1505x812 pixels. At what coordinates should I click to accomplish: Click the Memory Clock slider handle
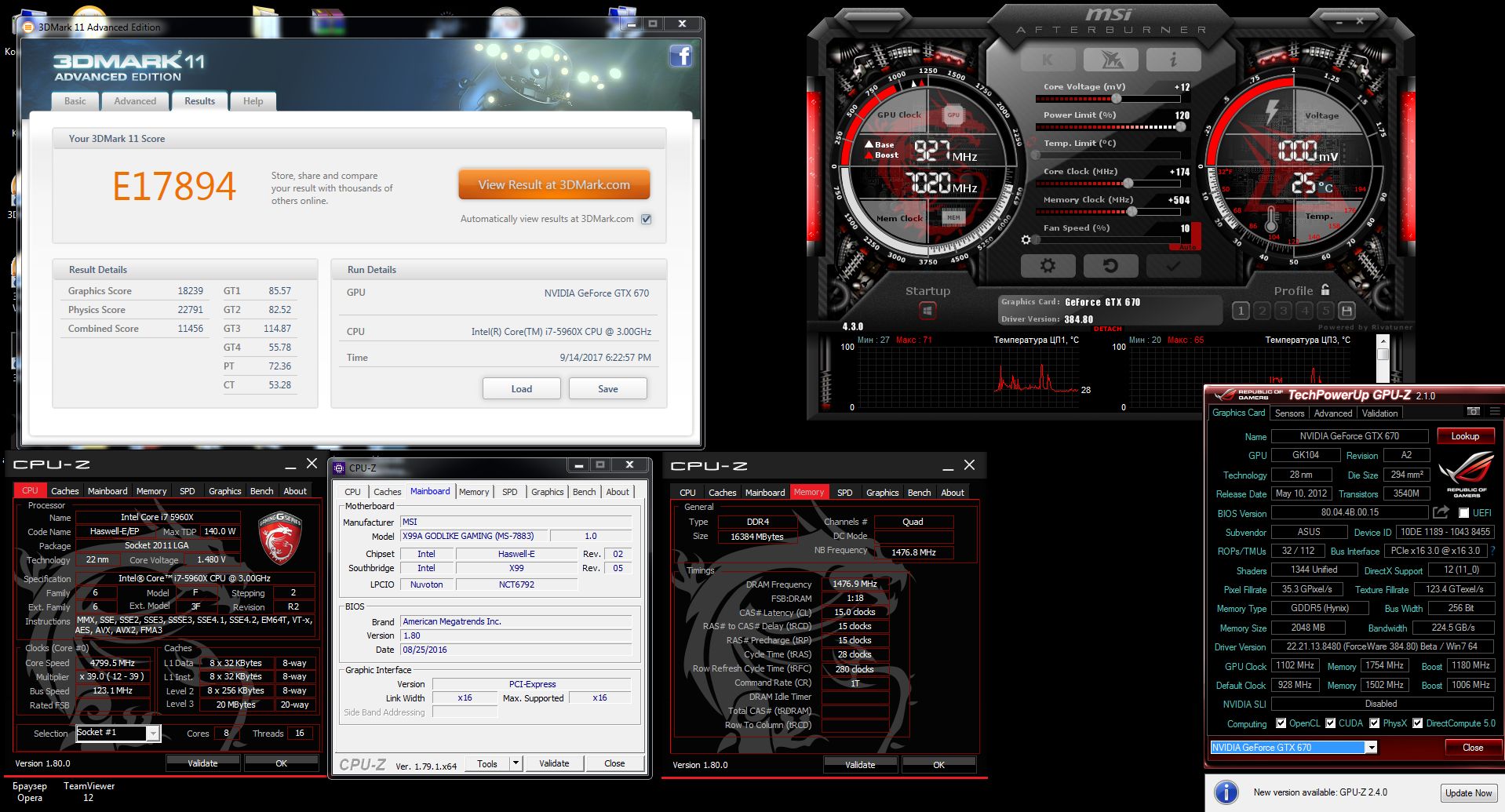pos(1131,212)
